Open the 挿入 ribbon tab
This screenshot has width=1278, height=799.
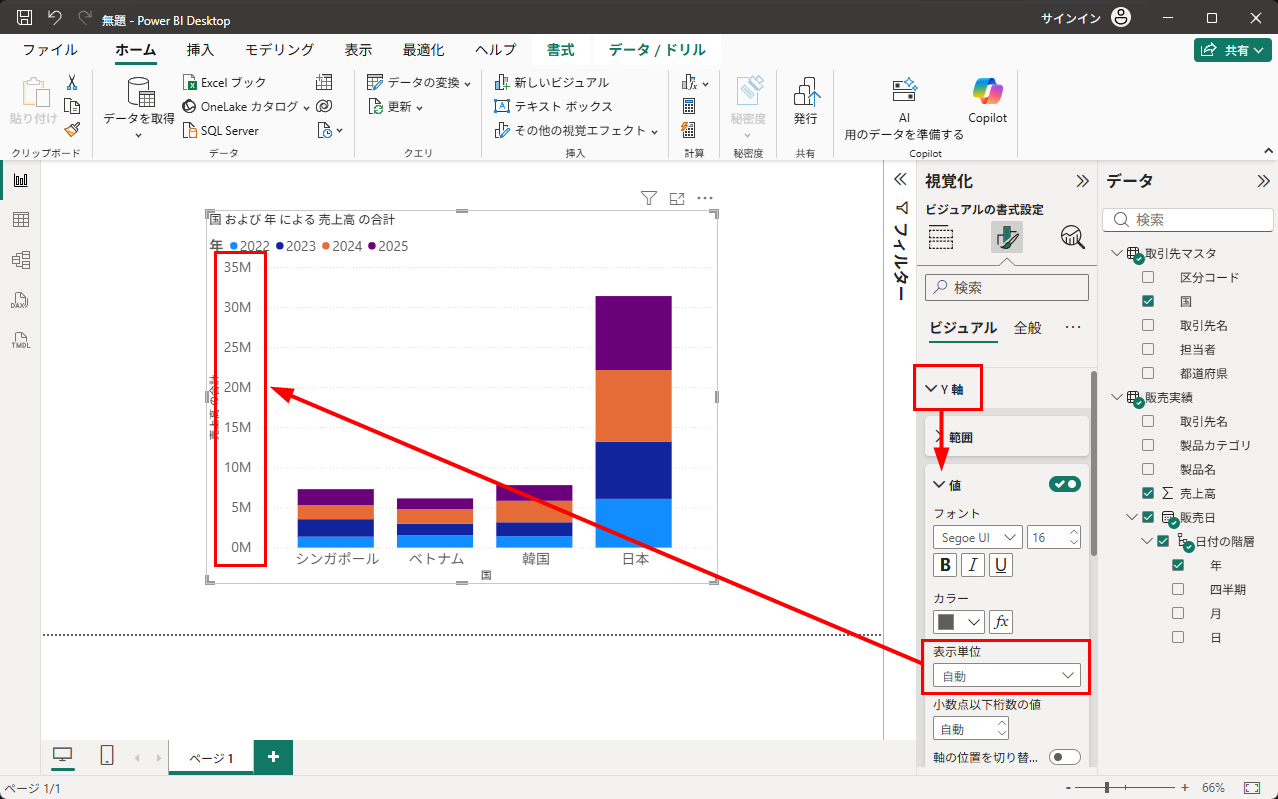200,49
